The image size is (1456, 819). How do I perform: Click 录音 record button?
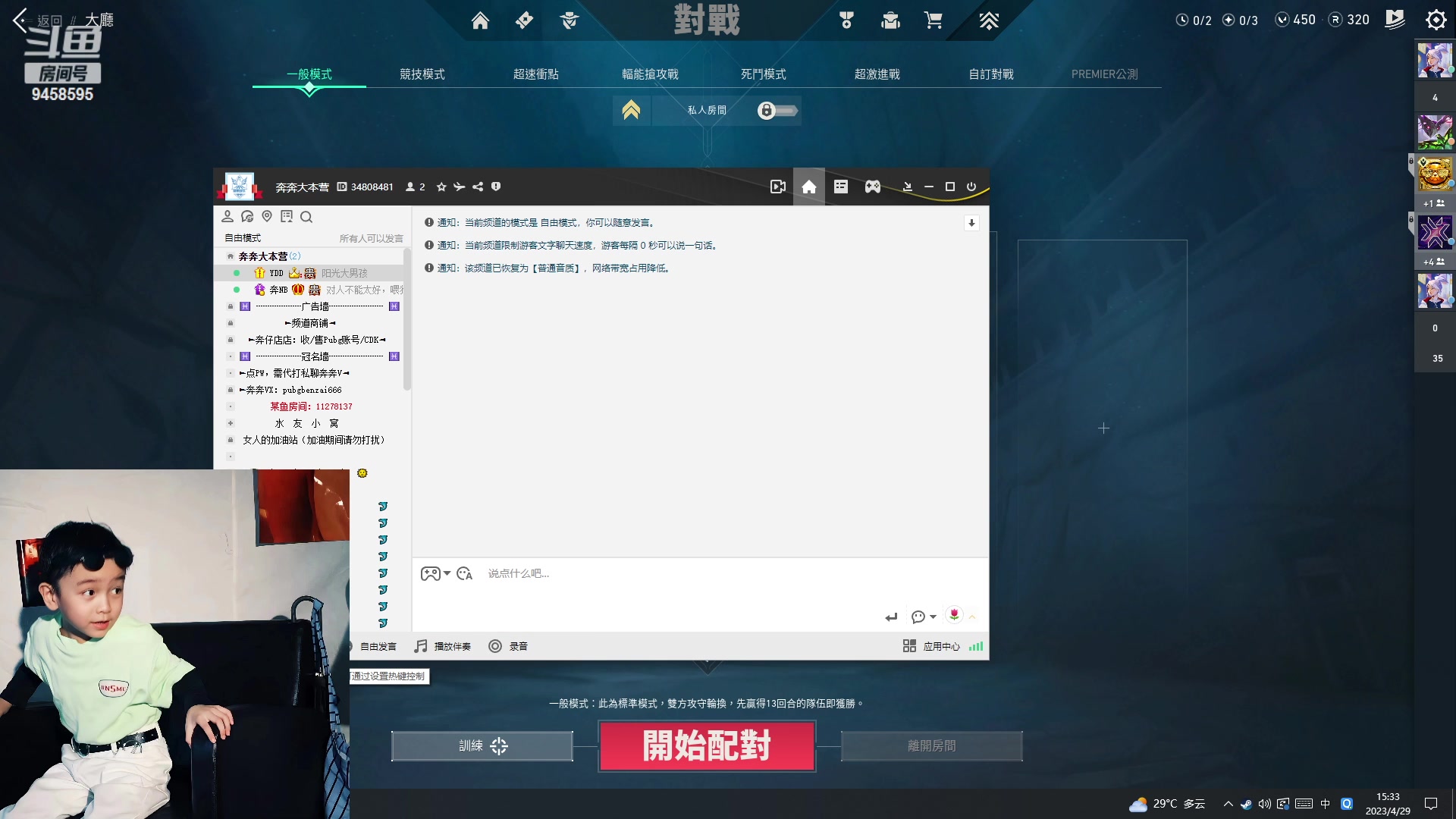[x=508, y=646]
